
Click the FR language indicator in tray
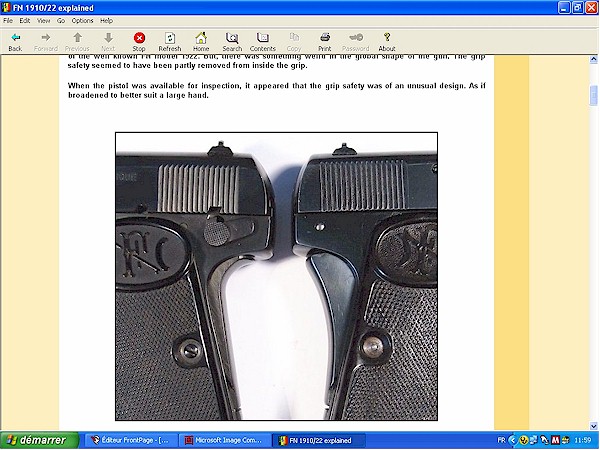click(501, 440)
